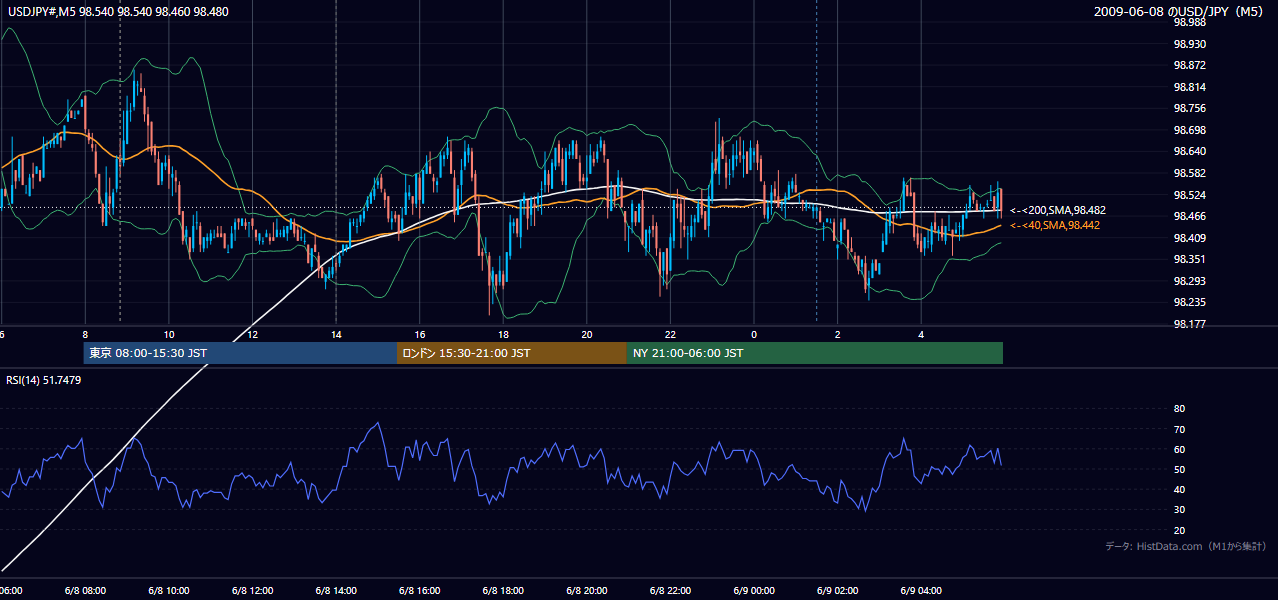The width and height of the screenshot is (1278, 600).
Task: Click price axis value 98.872
Action: (x=1190, y=65)
